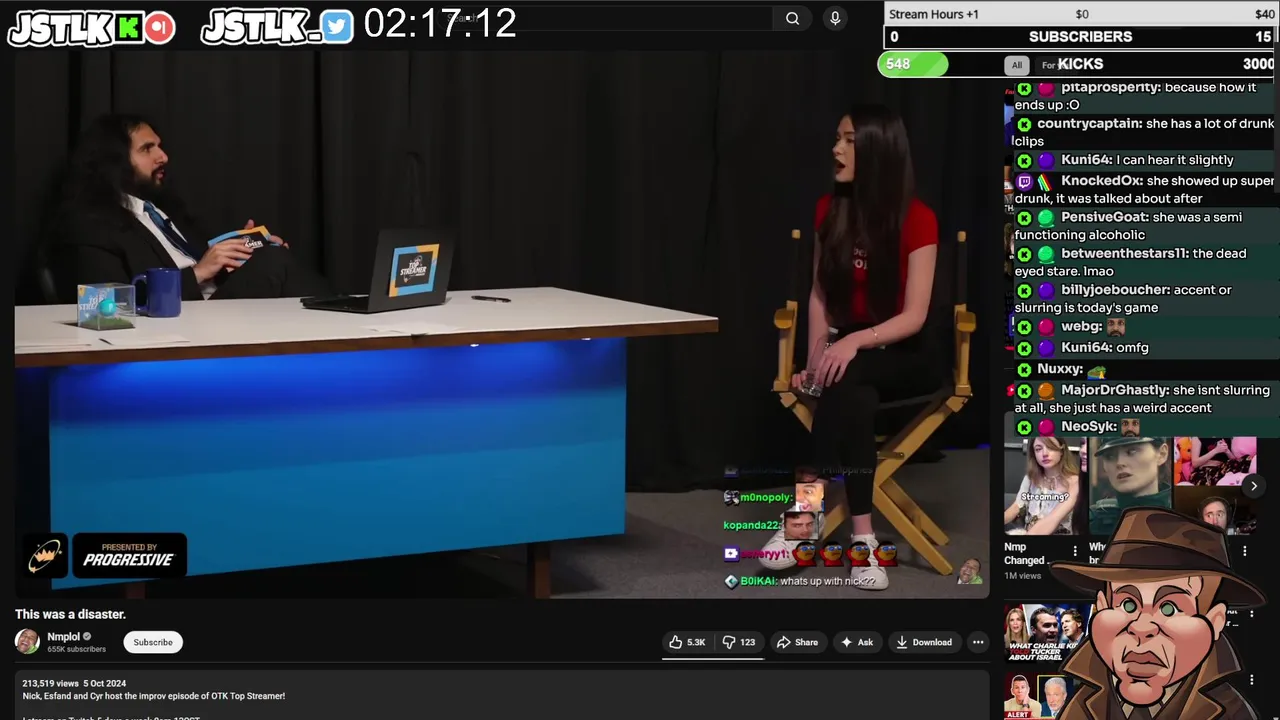This screenshot has height=720, width=1280.
Task: Click the SUBSCRIBERS goal bar
Action: click(1081, 37)
